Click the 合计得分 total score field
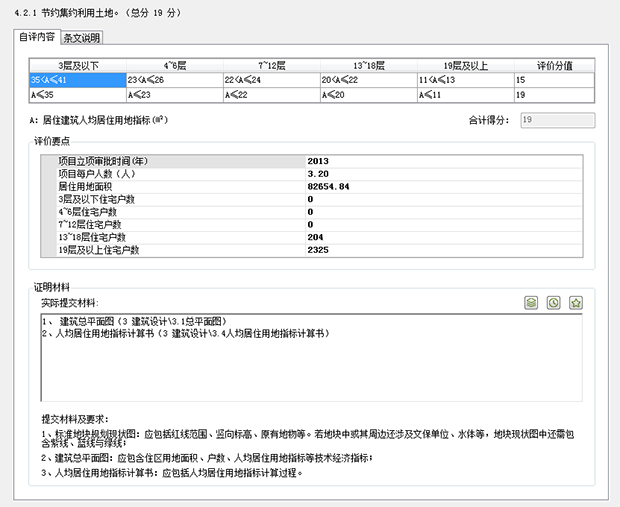620x507 pixels. [558, 120]
